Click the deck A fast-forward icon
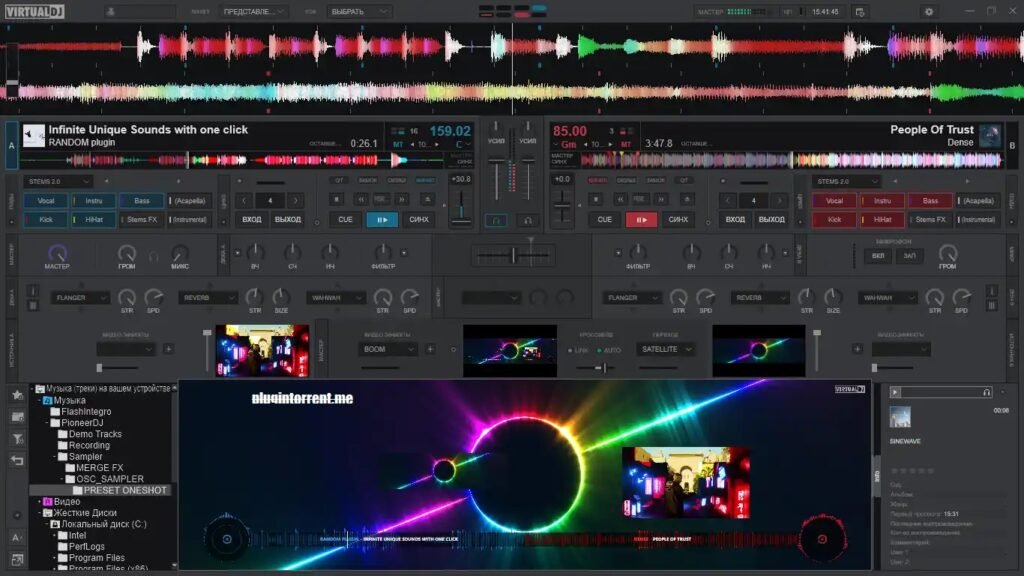 (402, 199)
